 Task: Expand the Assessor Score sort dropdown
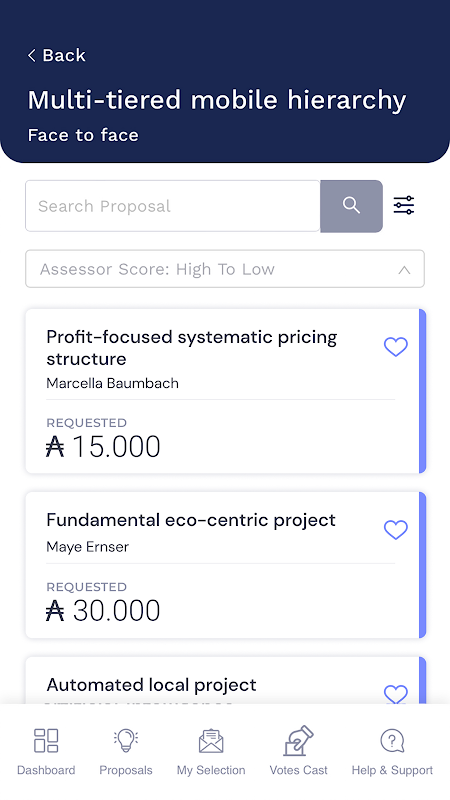tap(225, 269)
